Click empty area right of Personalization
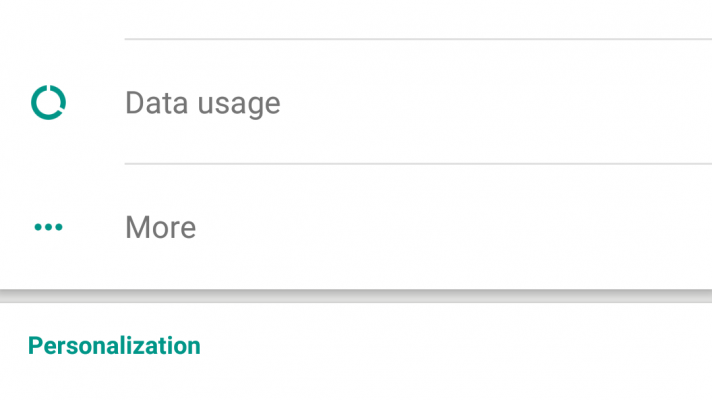The height and width of the screenshot is (400, 712). tap(480, 346)
